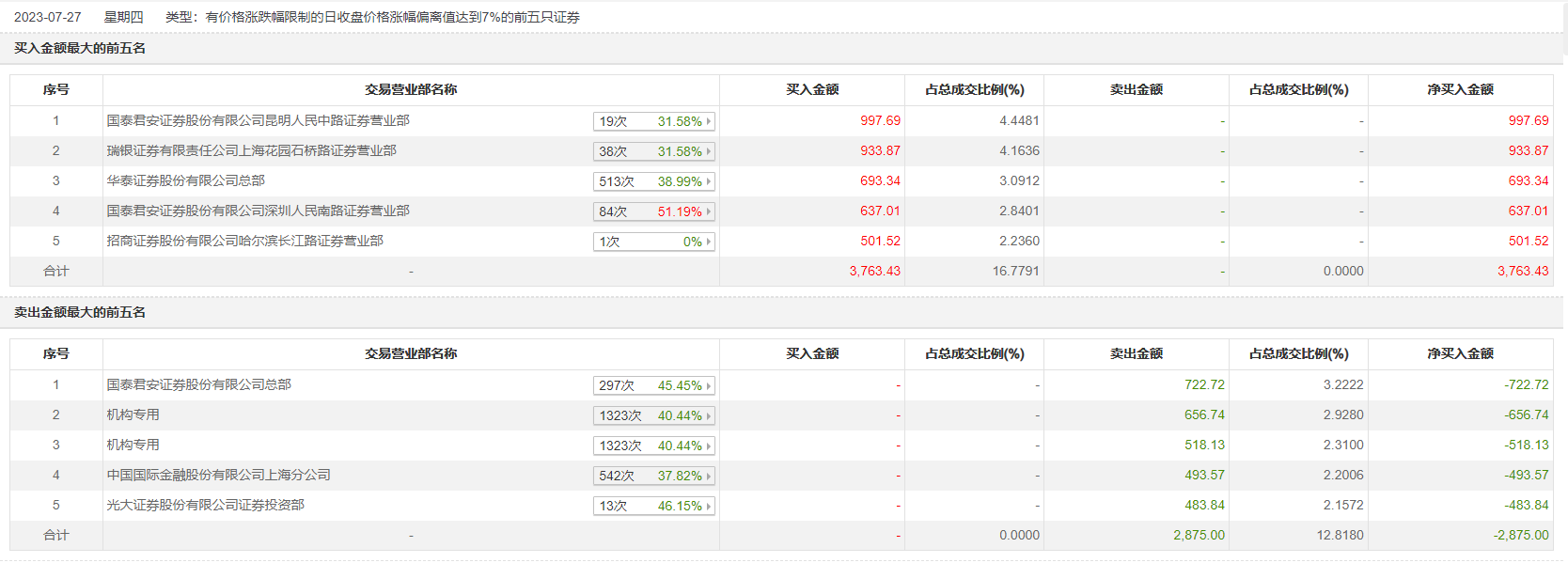This screenshot has width=1568, height=563.
Task: Click the arrow icon beside 19次 31.58%
Action: pos(709,121)
